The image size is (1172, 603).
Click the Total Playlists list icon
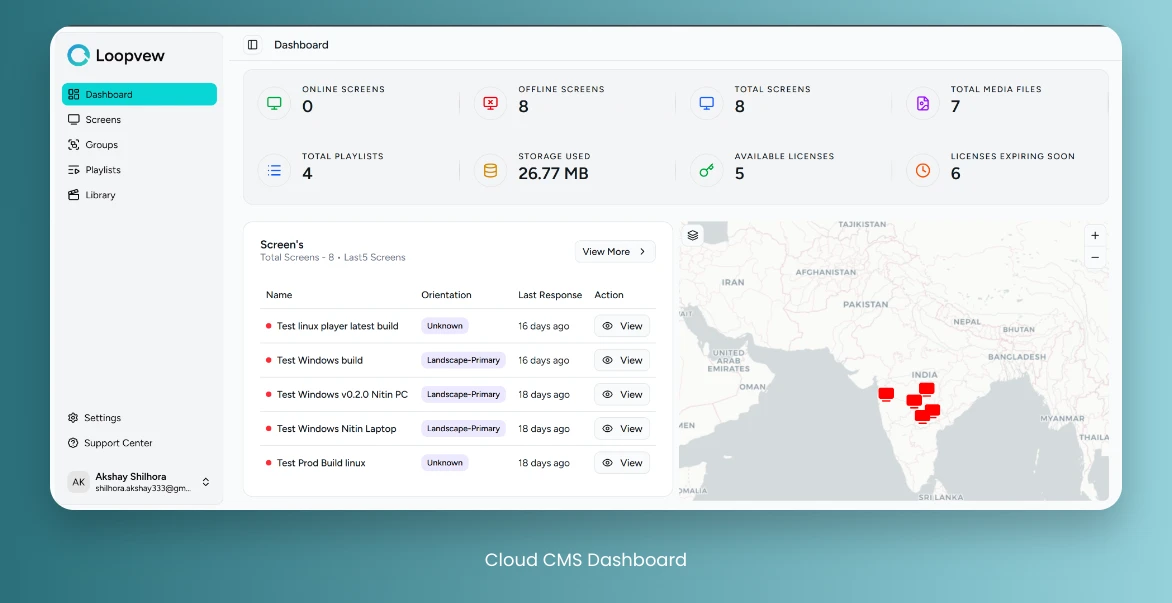pyautogui.click(x=274, y=170)
